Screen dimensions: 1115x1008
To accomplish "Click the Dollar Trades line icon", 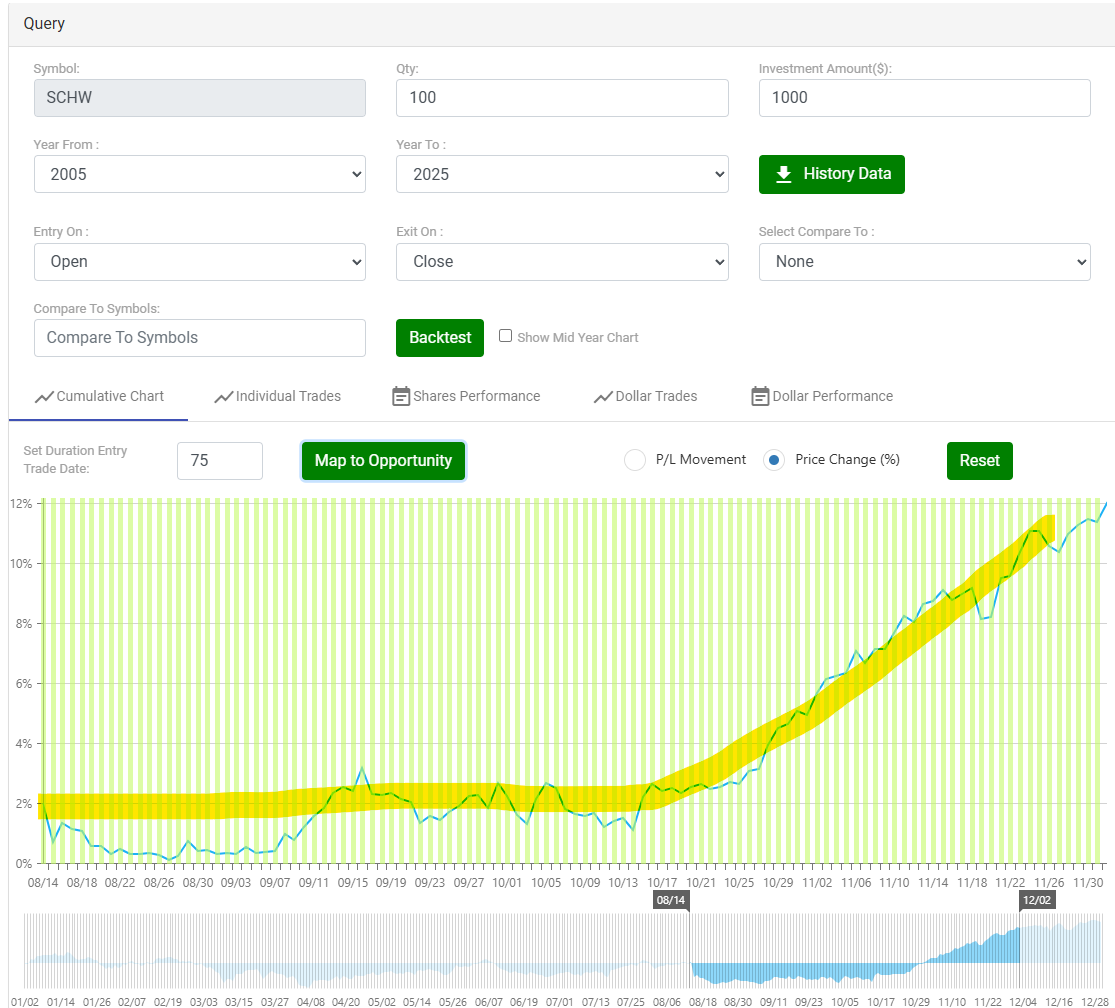I will point(603,397).
